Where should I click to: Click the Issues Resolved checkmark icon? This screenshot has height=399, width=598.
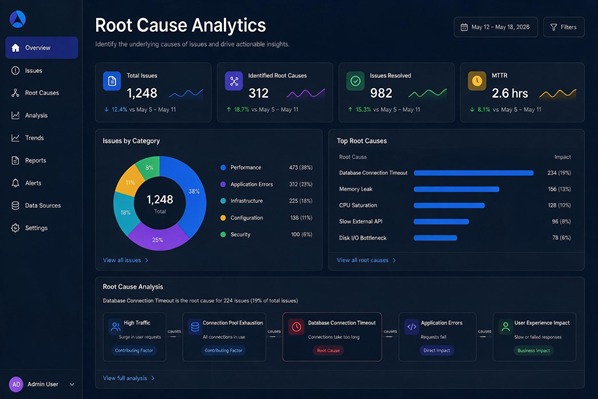pyautogui.click(x=355, y=81)
